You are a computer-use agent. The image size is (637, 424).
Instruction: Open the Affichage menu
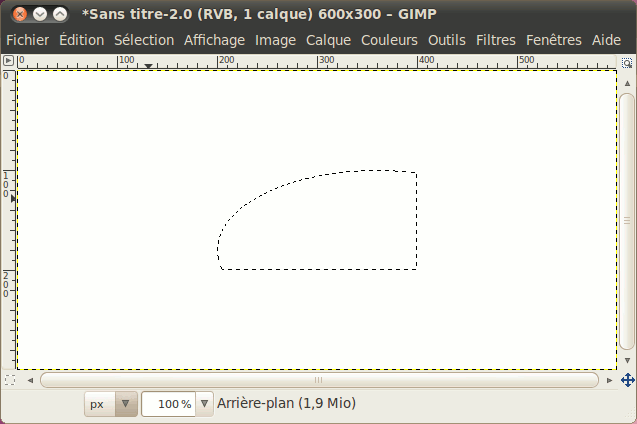click(214, 40)
